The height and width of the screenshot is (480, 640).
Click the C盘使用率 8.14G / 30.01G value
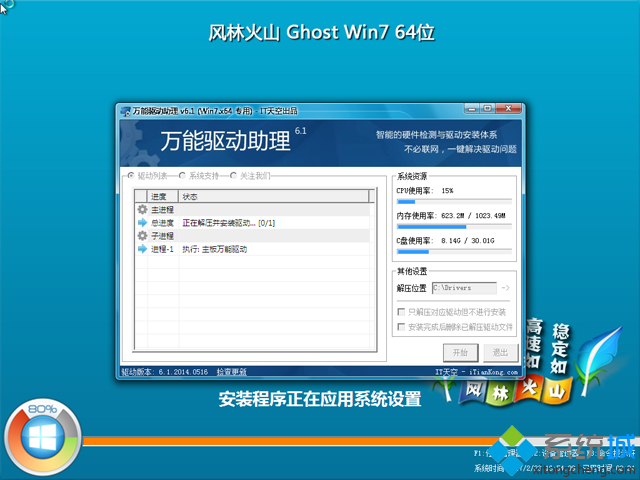click(x=467, y=240)
